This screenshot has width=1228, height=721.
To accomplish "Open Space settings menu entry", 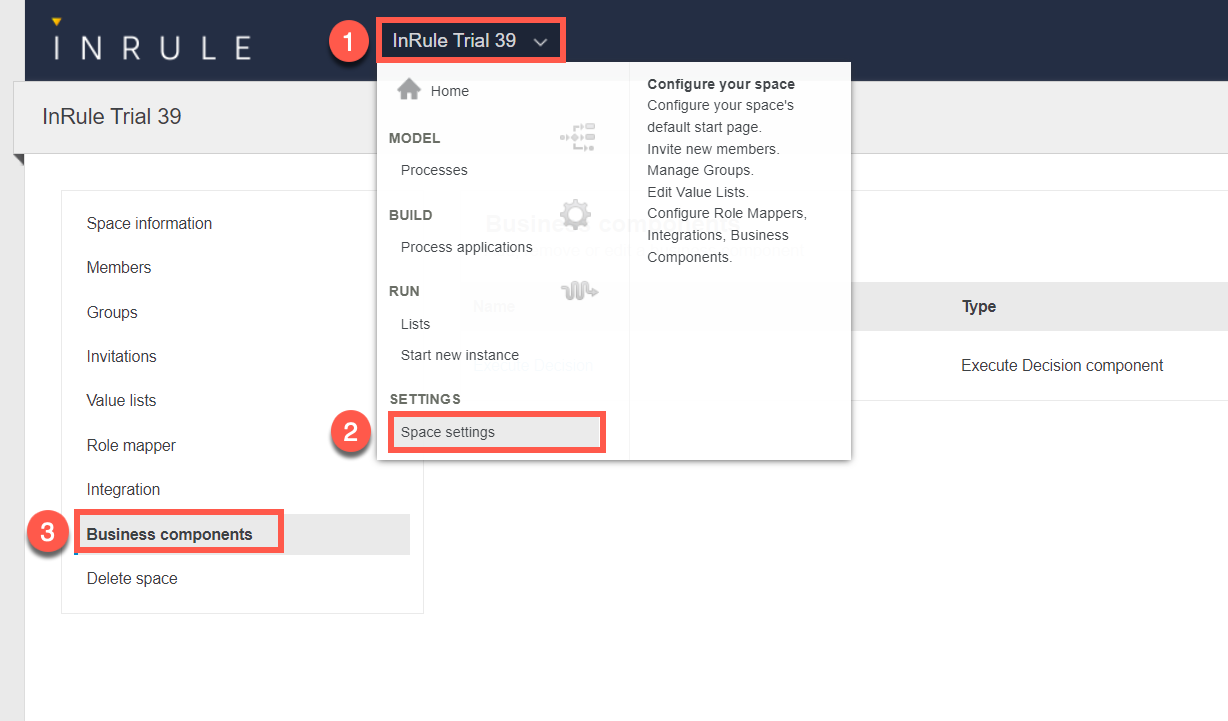I will click(x=448, y=432).
